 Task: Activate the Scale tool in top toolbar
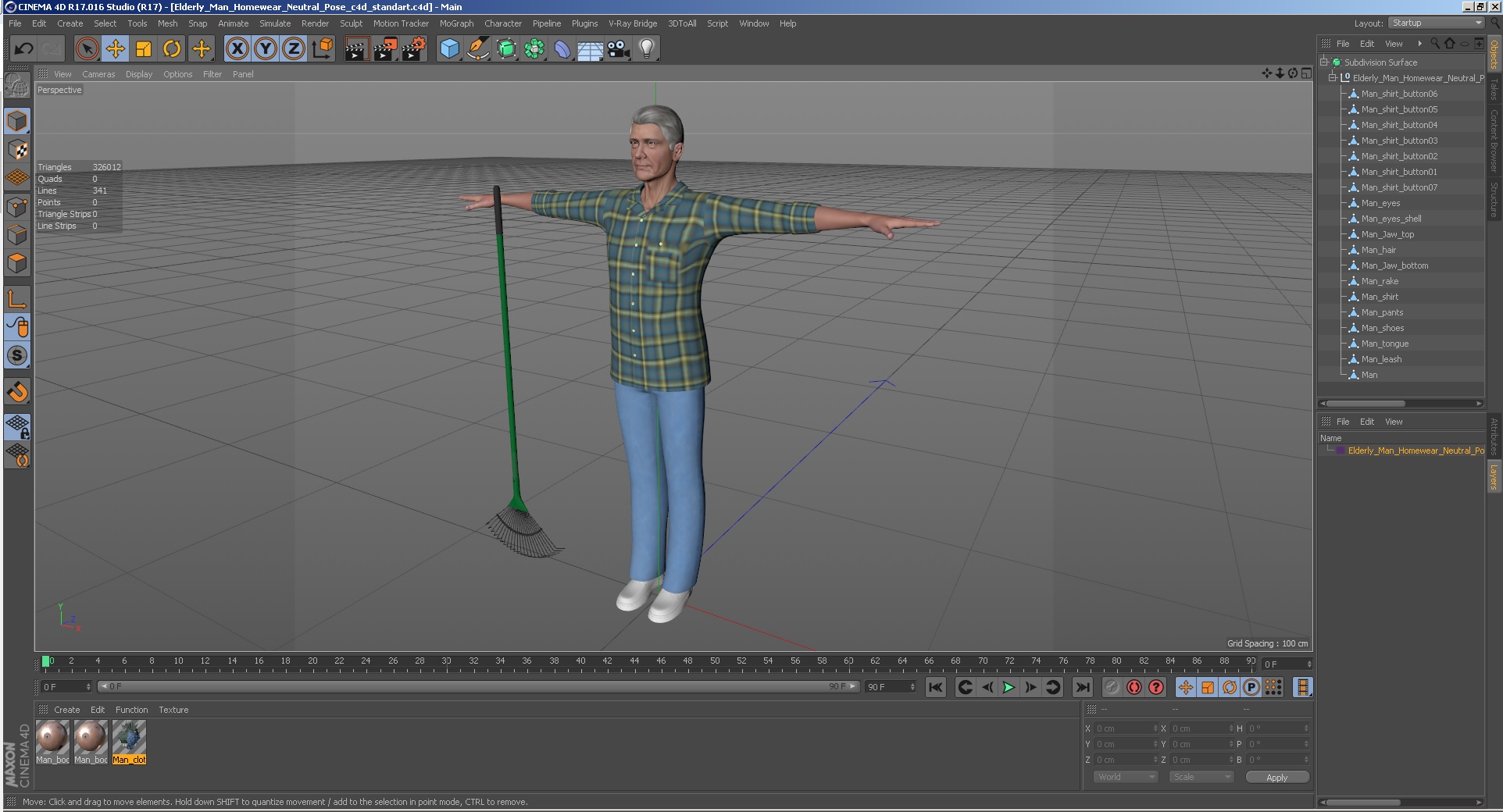[x=144, y=49]
